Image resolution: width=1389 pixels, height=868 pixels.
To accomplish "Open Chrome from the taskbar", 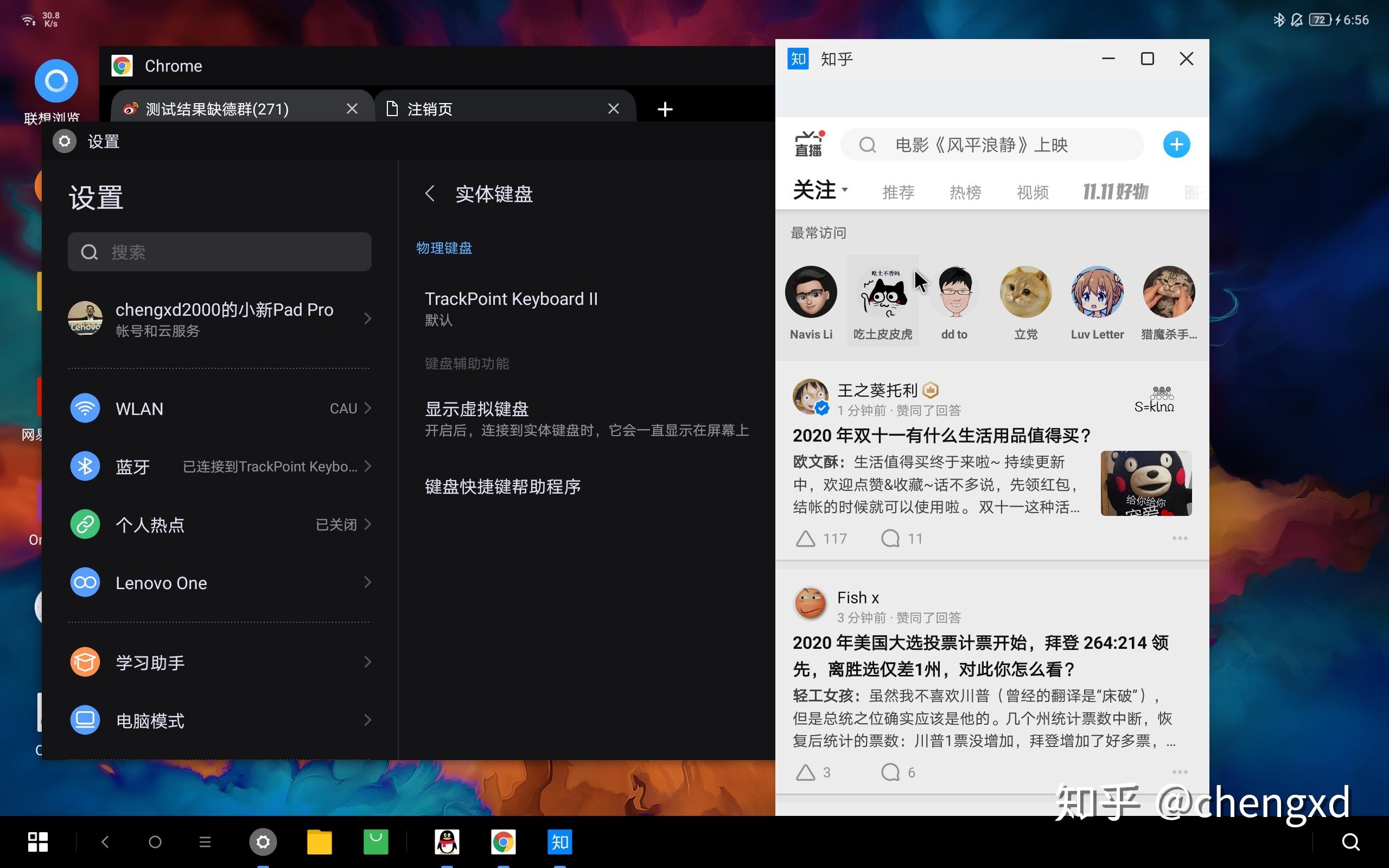I will click(x=503, y=842).
